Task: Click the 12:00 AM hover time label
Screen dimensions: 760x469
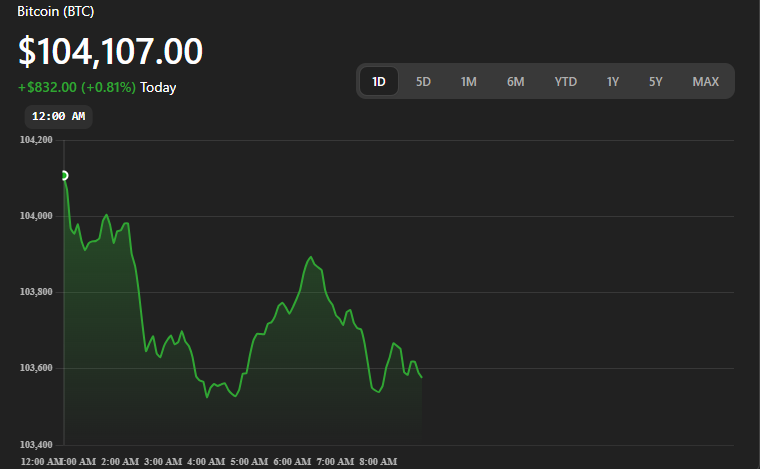Action: [58, 116]
